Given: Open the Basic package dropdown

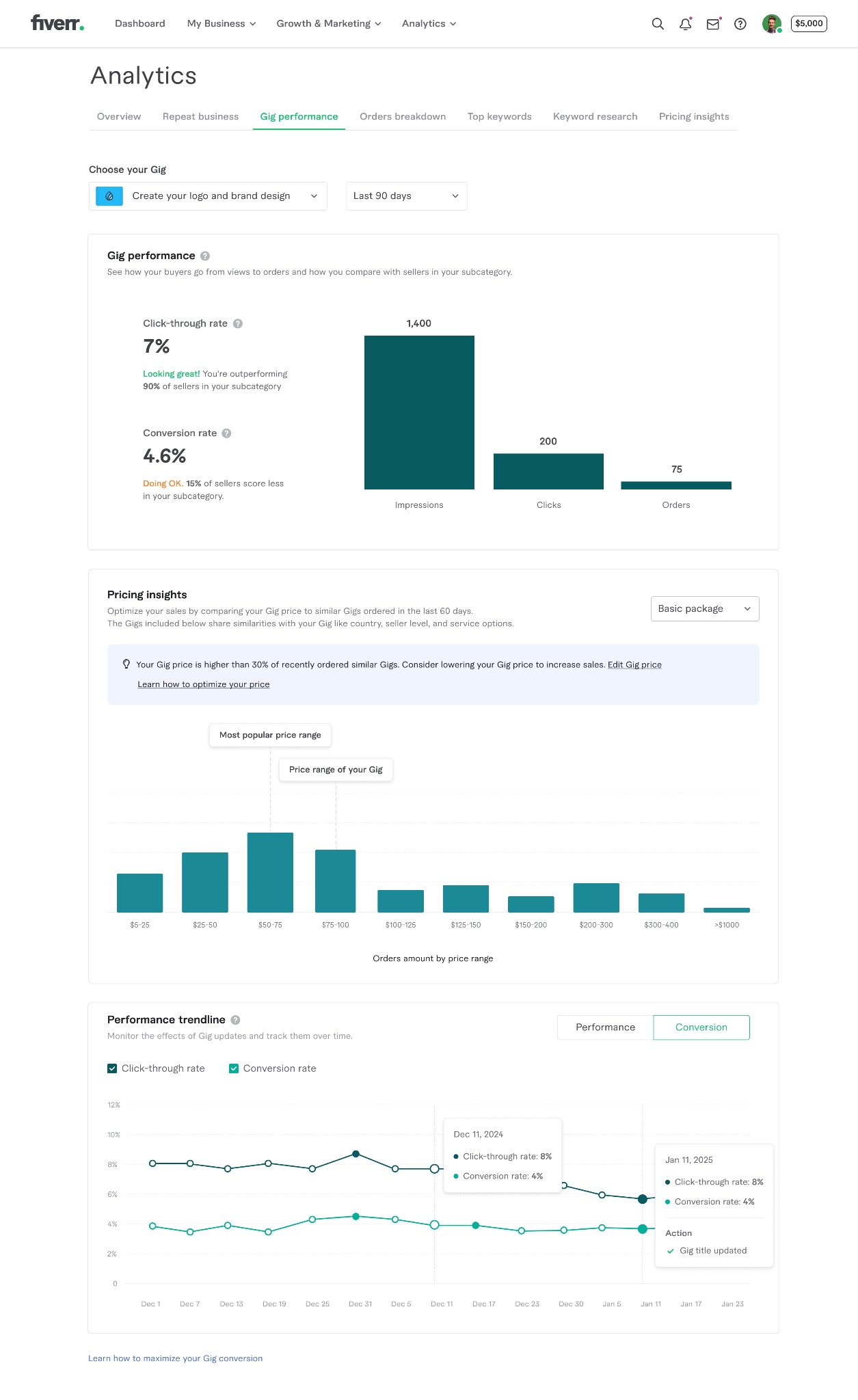Looking at the screenshot, I should click(x=704, y=608).
